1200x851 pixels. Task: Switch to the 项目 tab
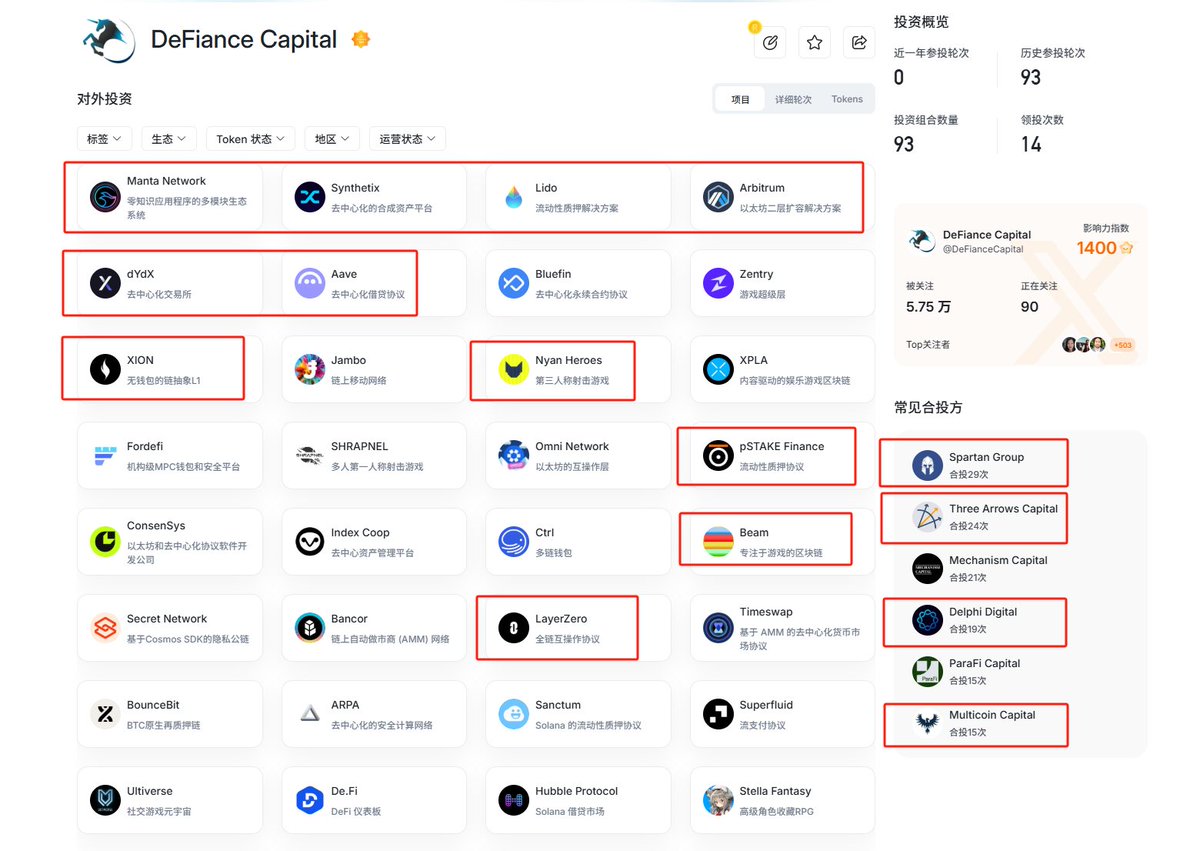click(740, 99)
